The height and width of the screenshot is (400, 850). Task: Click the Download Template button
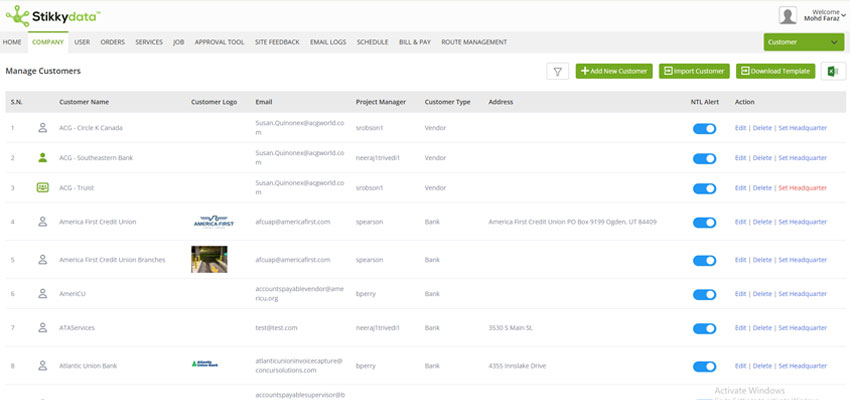point(775,71)
